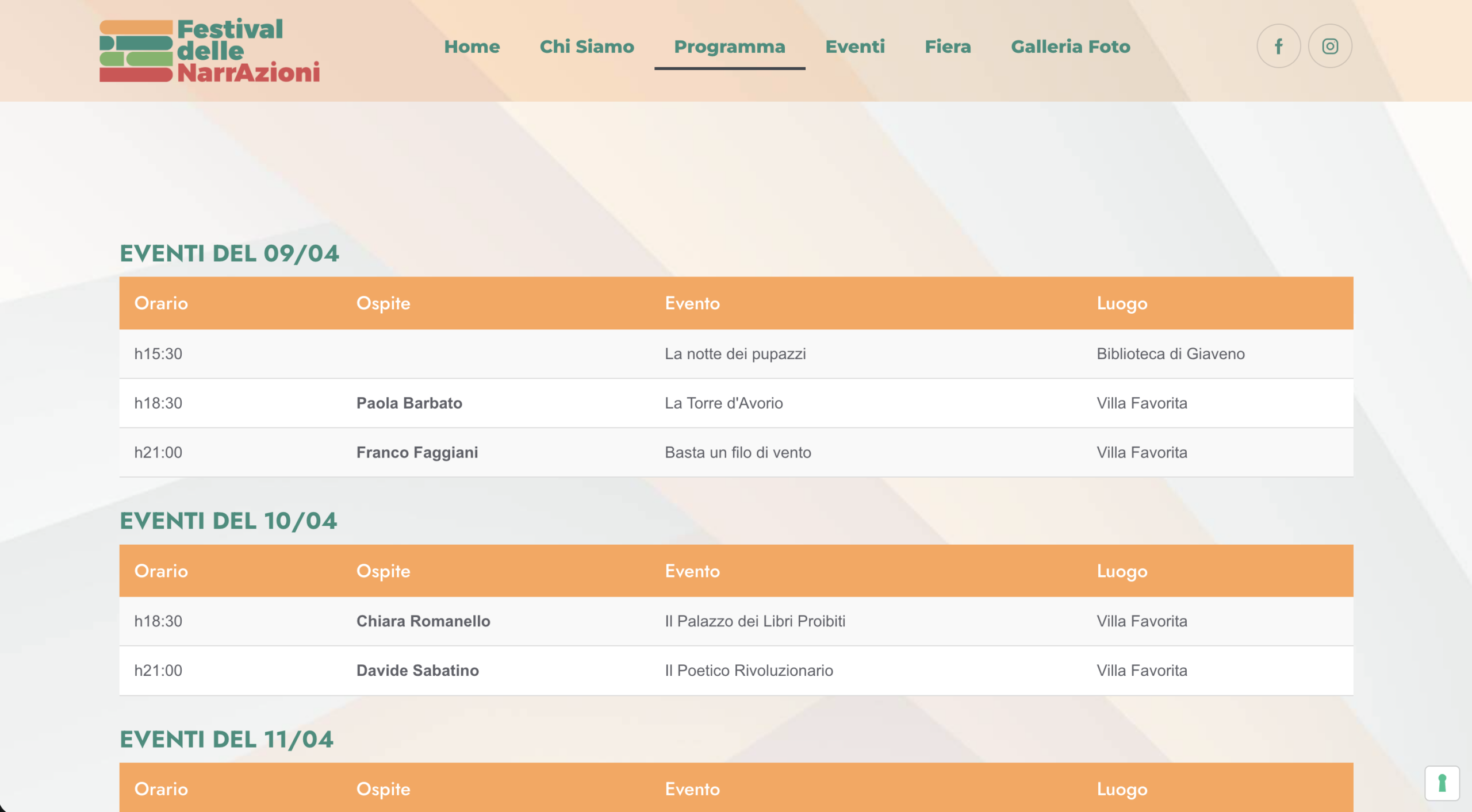This screenshot has width=1472, height=812.
Task: Select guest Chiara Romanello
Action: [x=423, y=621]
